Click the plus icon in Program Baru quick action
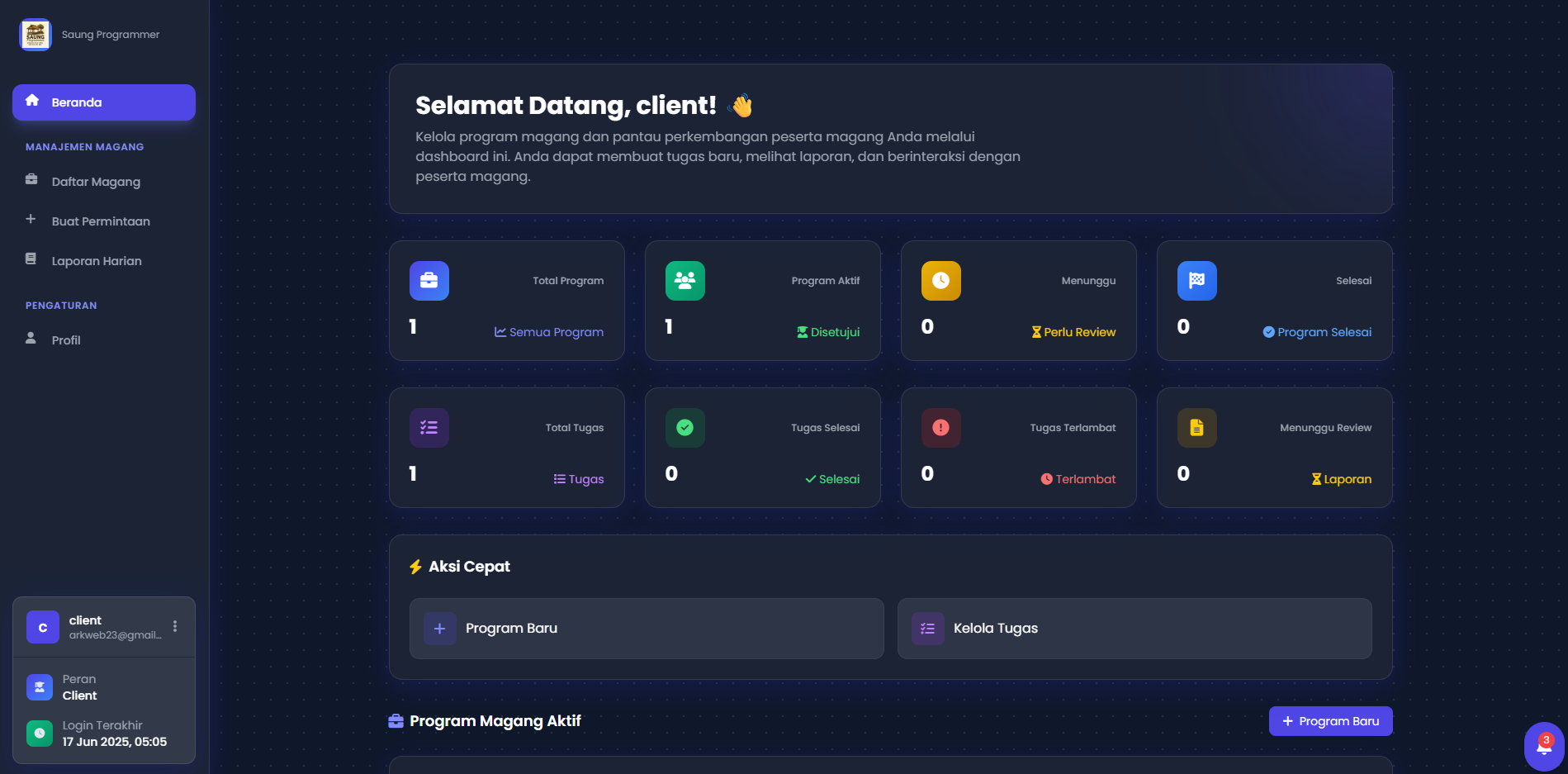The width and height of the screenshot is (1568, 774). (440, 628)
